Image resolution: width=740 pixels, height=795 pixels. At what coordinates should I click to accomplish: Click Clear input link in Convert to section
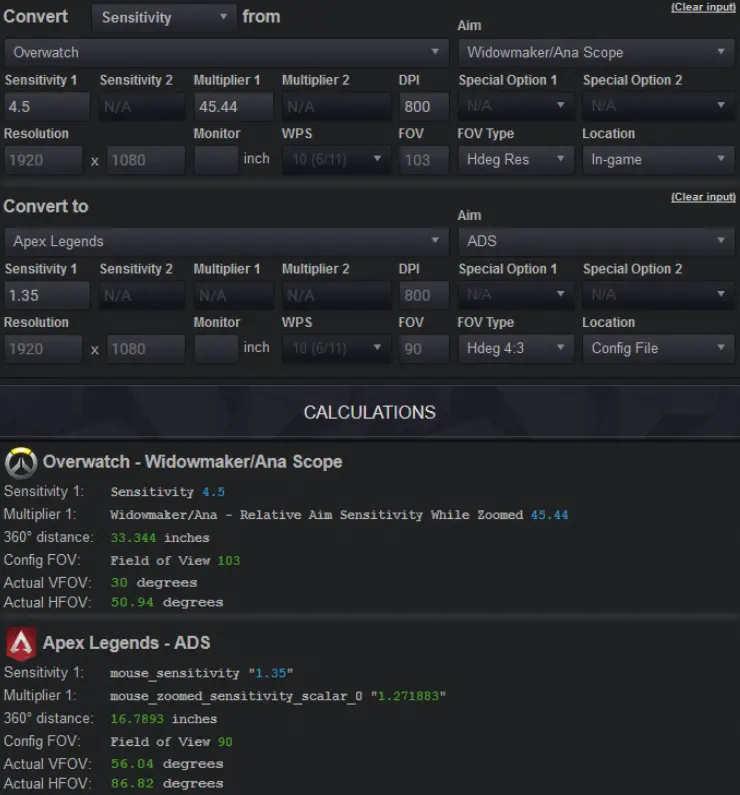tap(703, 197)
